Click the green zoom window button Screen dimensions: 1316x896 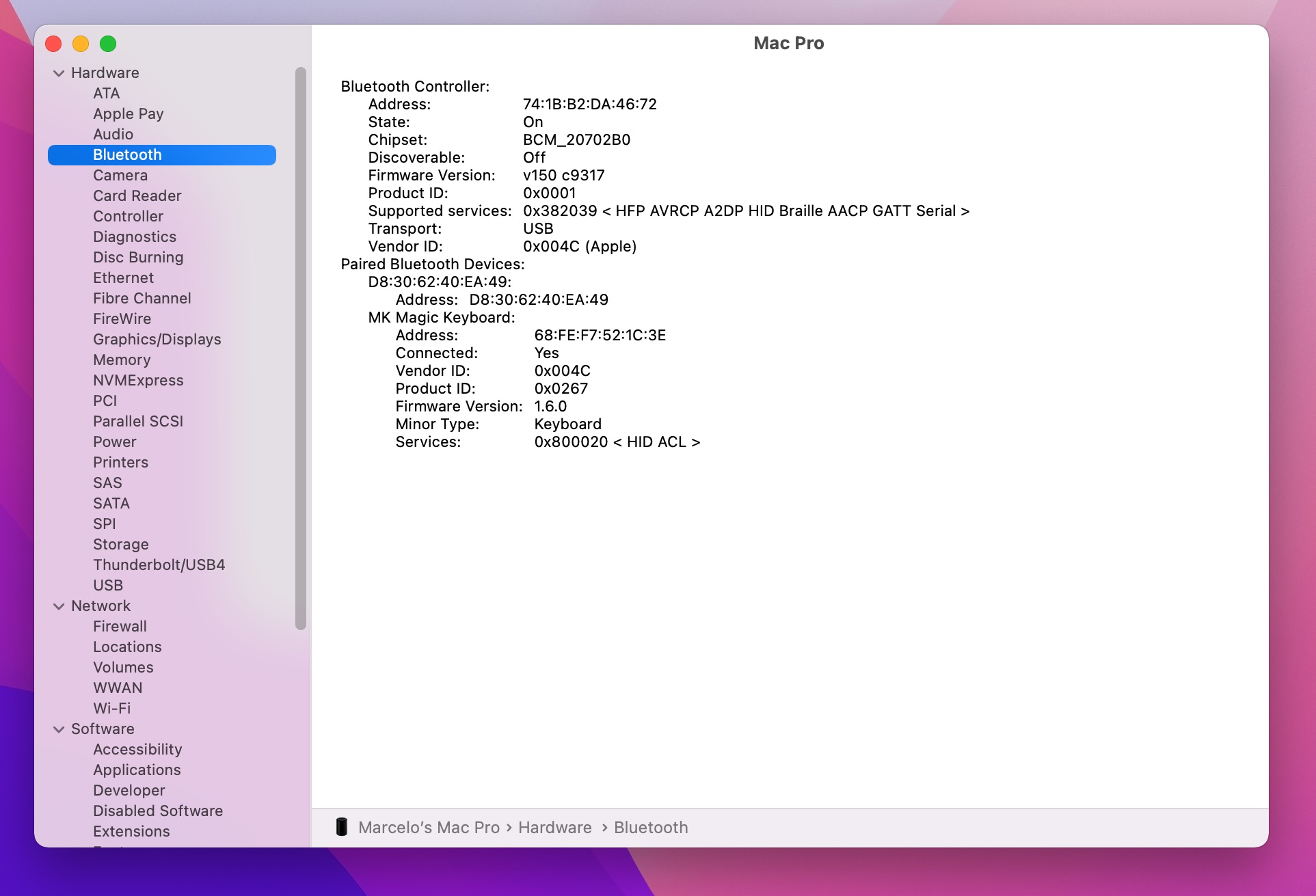(x=108, y=44)
